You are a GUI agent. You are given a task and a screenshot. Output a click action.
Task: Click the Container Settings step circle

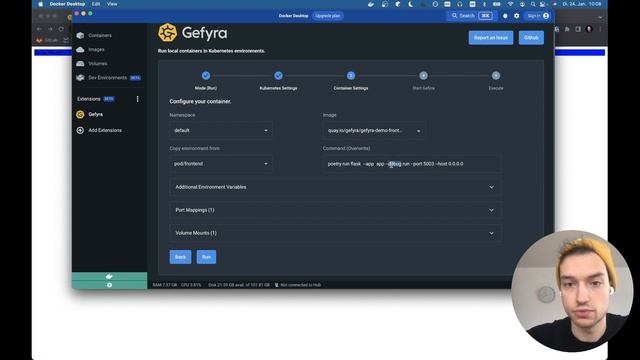(x=351, y=76)
